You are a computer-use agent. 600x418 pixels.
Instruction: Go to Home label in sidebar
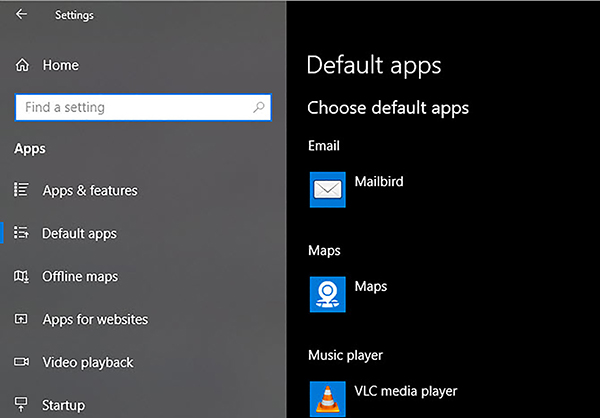[x=60, y=65]
